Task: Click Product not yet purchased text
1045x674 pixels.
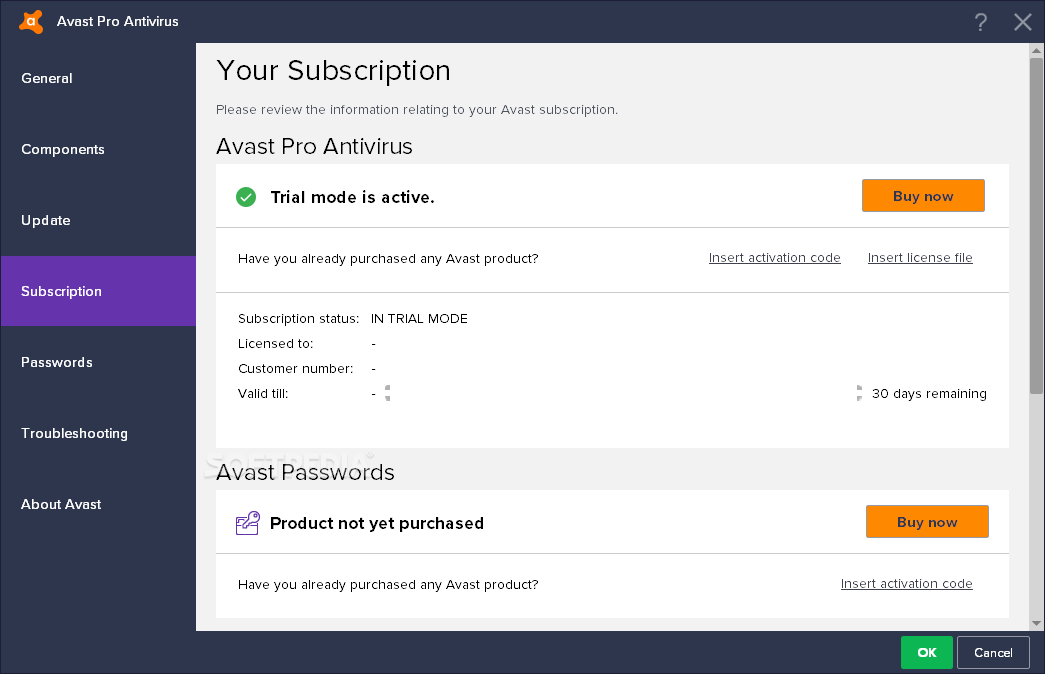Action: click(x=377, y=523)
